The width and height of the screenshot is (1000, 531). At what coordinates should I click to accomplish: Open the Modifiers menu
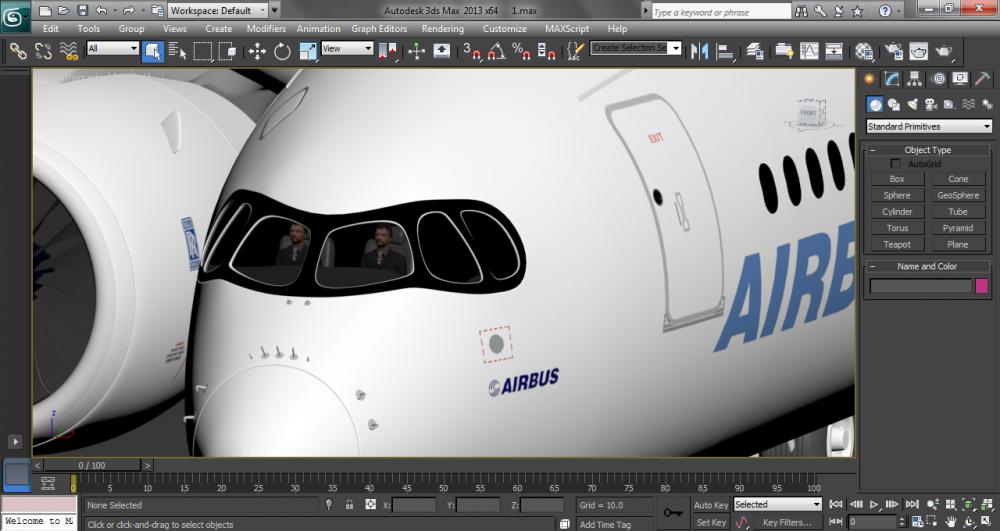266,29
